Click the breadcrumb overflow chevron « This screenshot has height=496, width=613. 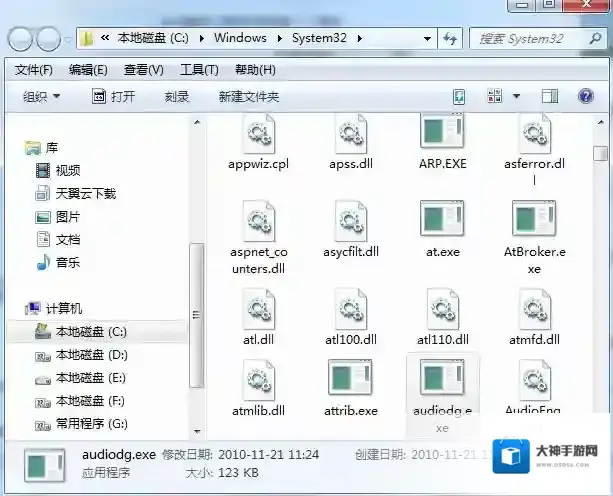(x=105, y=38)
